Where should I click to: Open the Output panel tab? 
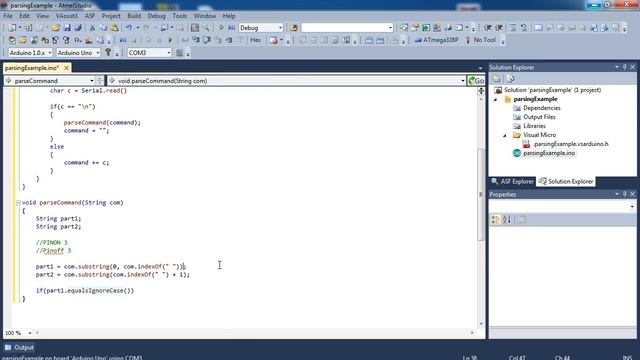coord(19,348)
